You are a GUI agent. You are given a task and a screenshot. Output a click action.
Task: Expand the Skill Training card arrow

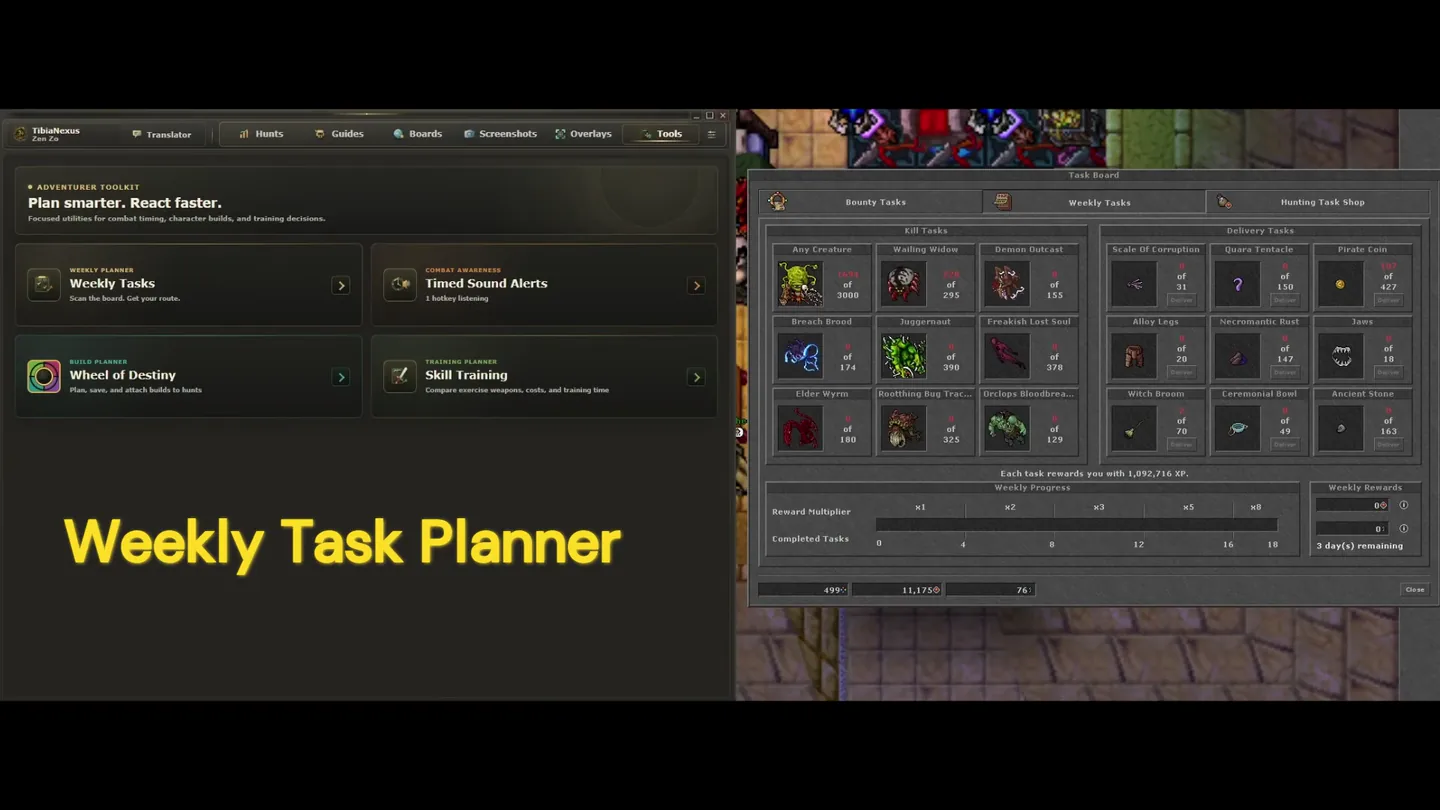click(x=696, y=377)
